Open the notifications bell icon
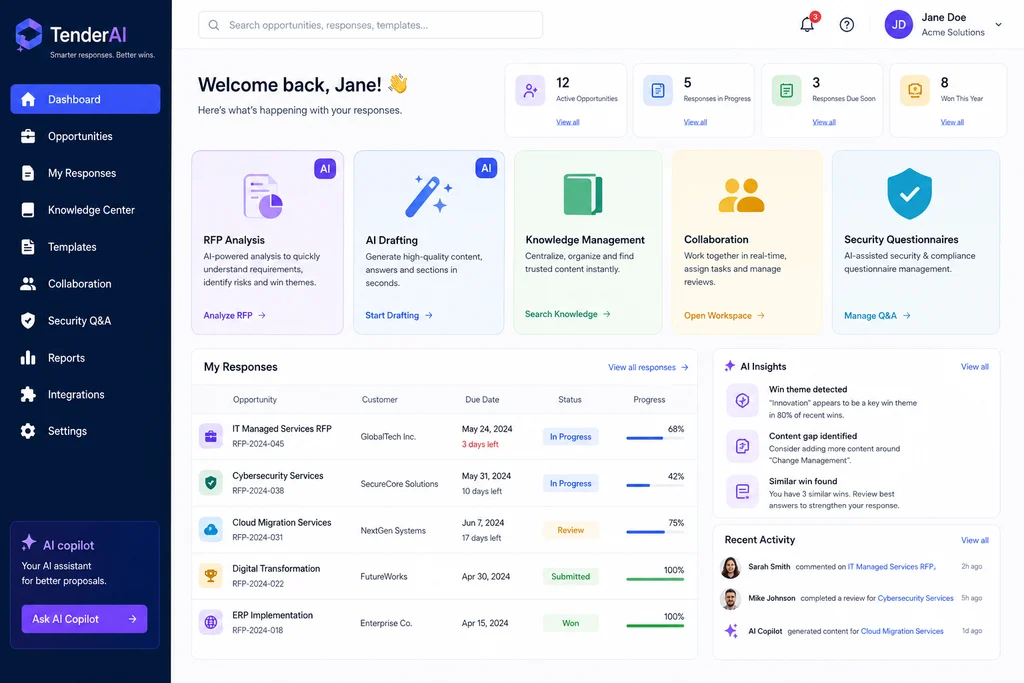The image size is (1024, 683). (807, 25)
